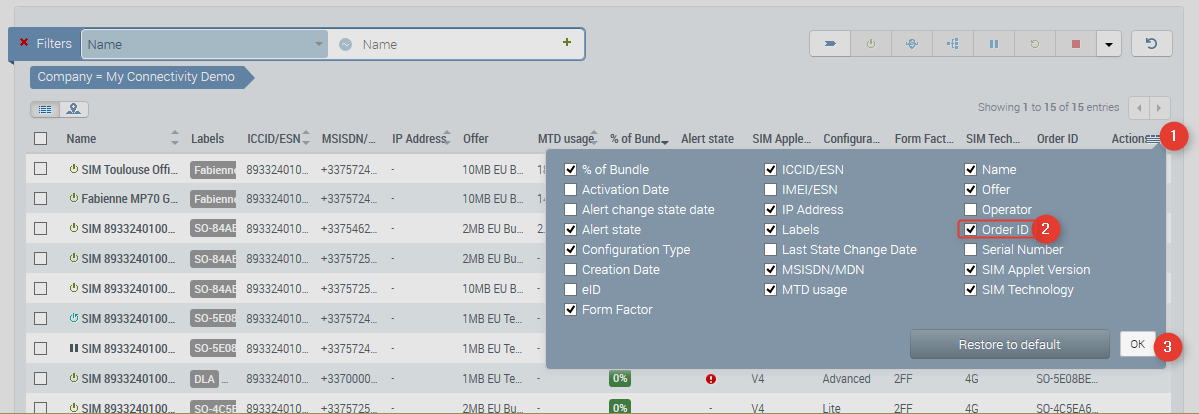This screenshot has width=1199, height=414.
Task: Uncheck the Order ID column checkbox
Action: tap(971, 230)
